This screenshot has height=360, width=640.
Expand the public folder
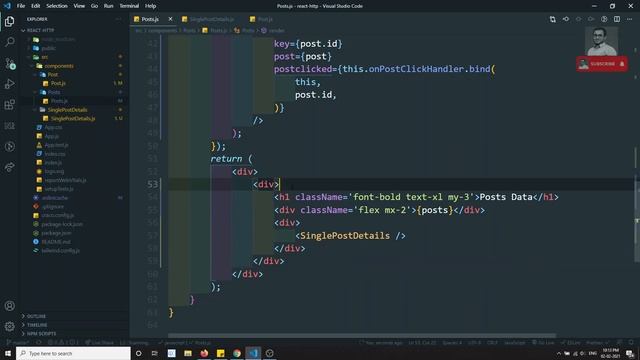pyautogui.click(x=49, y=48)
